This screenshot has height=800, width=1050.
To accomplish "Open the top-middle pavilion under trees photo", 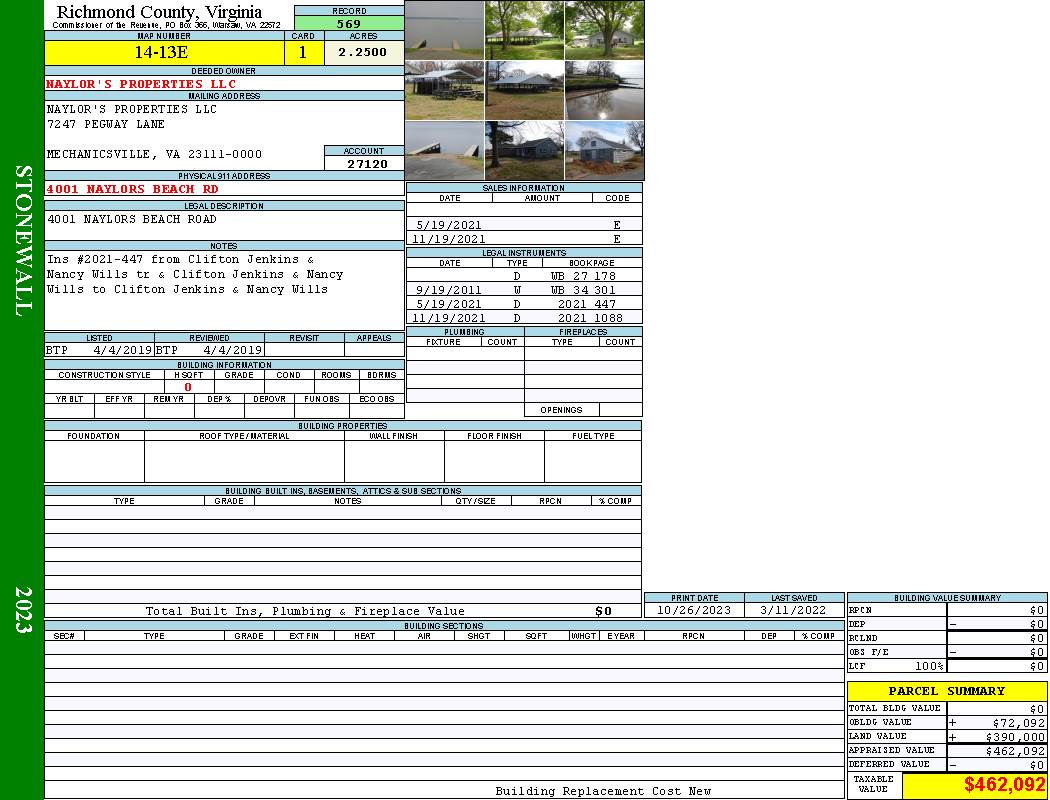I will (524, 30).
